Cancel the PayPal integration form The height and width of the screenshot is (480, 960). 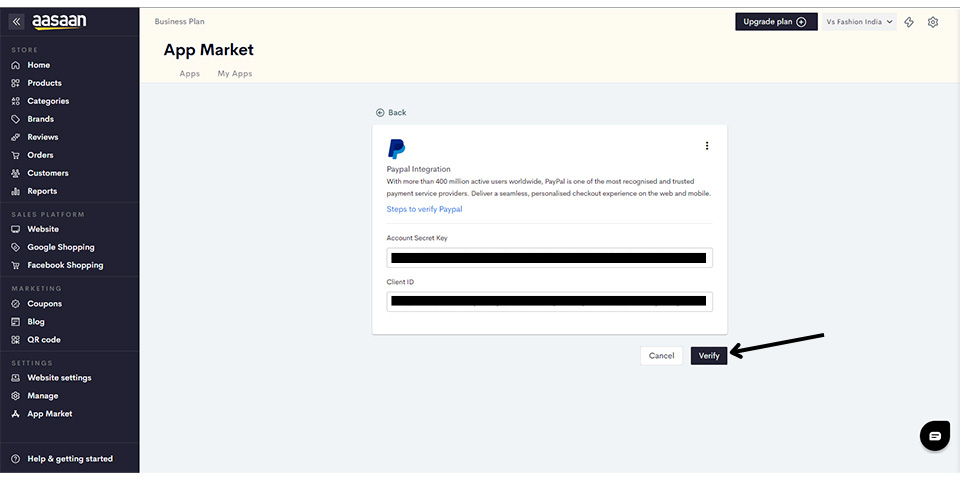tap(661, 356)
